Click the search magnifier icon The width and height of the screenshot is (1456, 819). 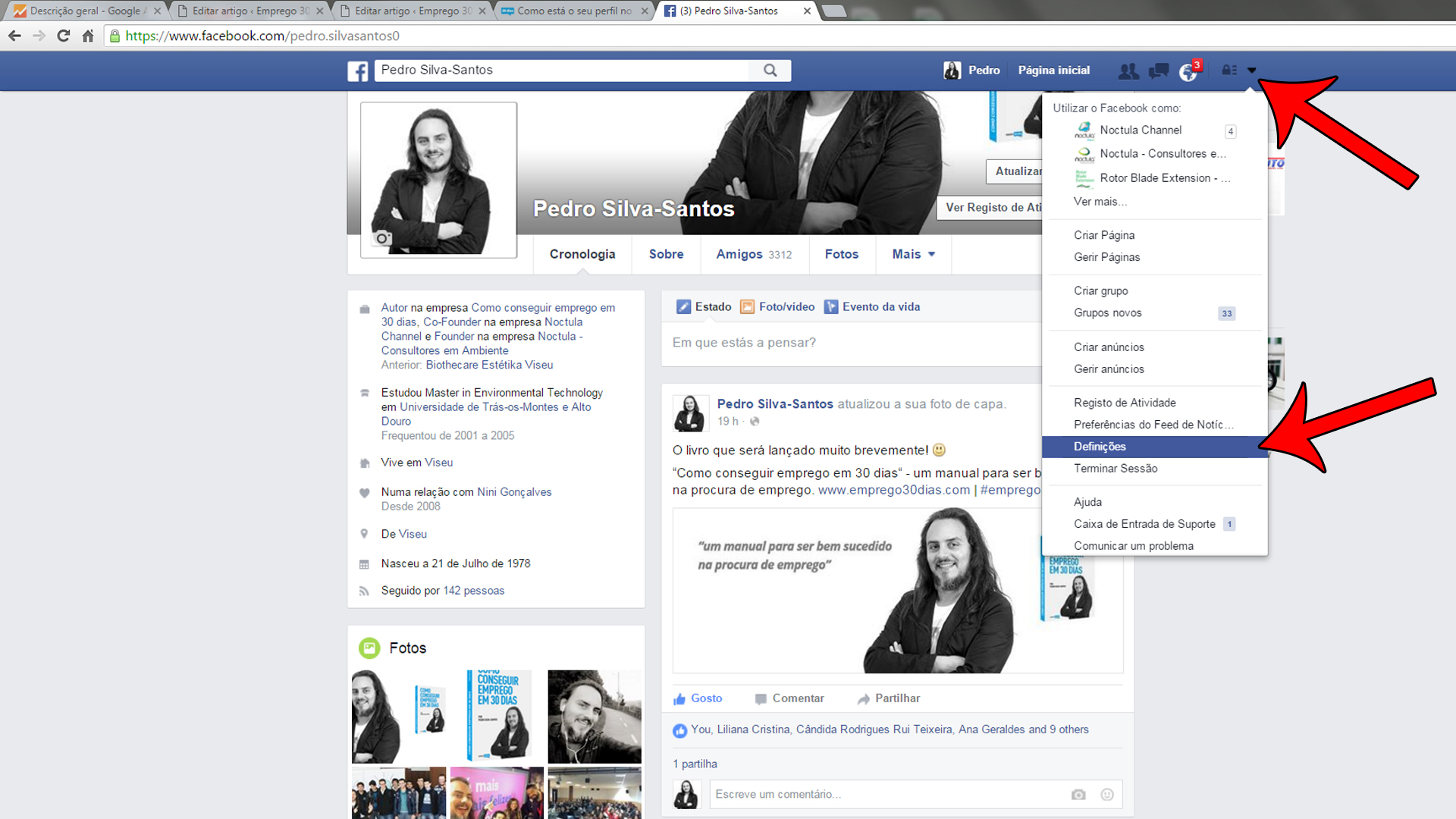tap(770, 70)
